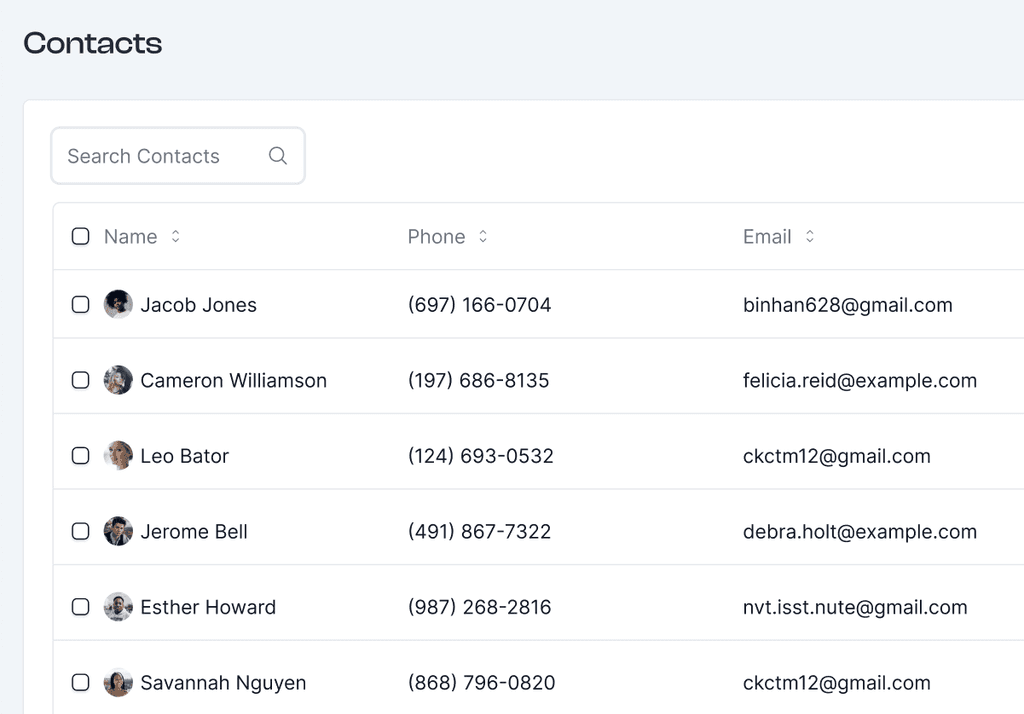This screenshot has height=714, width=1024.
Task: Click the Cameron Williamson name
Action: [x=233, y=380]
